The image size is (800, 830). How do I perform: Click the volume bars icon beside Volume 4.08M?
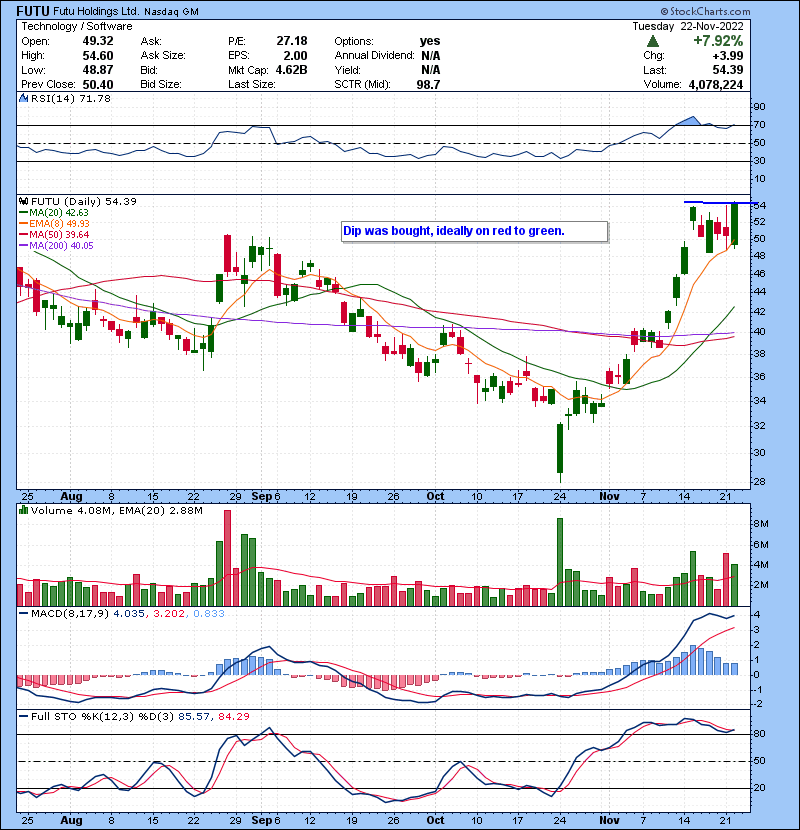(23, 510)
